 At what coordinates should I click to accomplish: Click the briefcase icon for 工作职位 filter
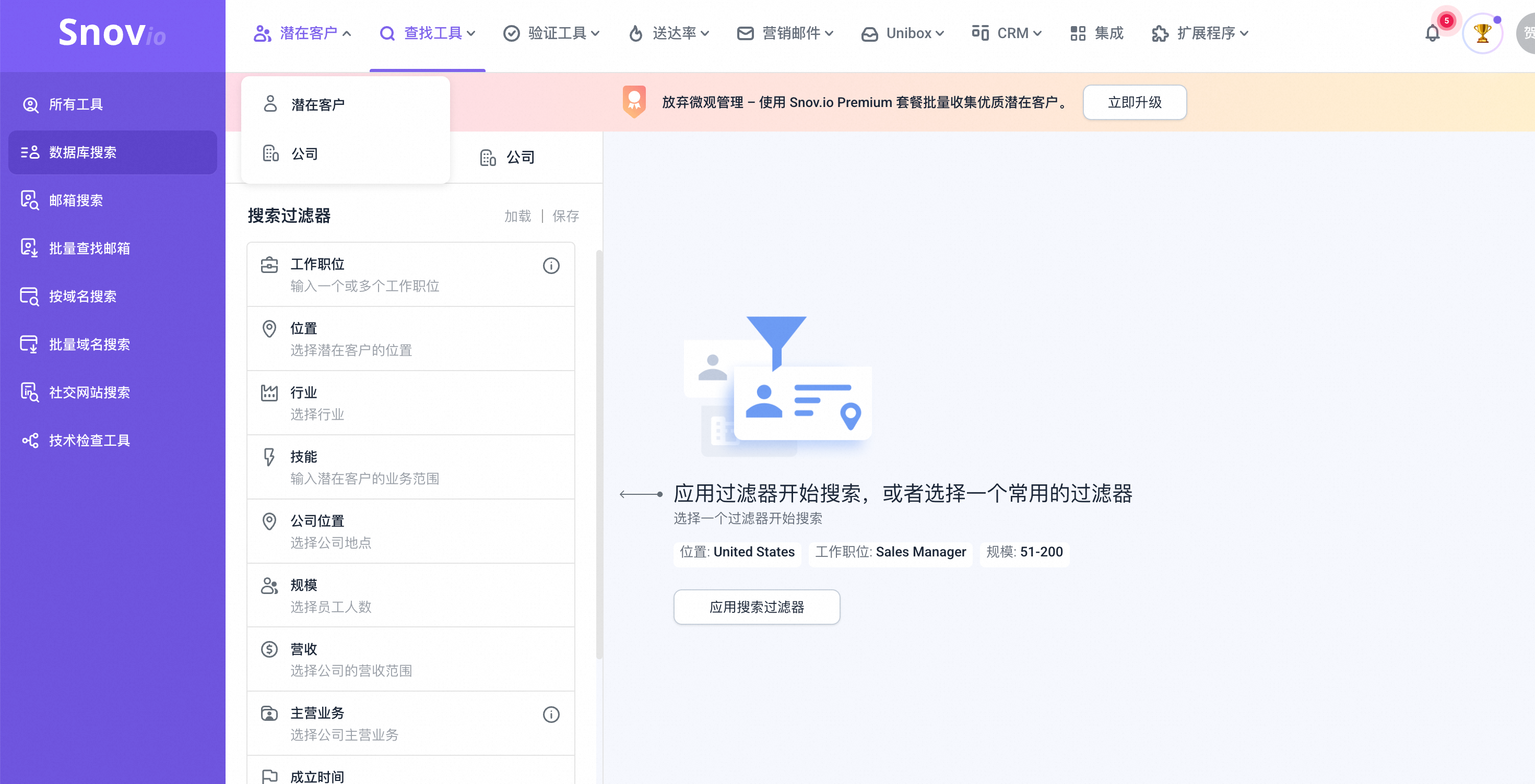click(x=269, y=265)
